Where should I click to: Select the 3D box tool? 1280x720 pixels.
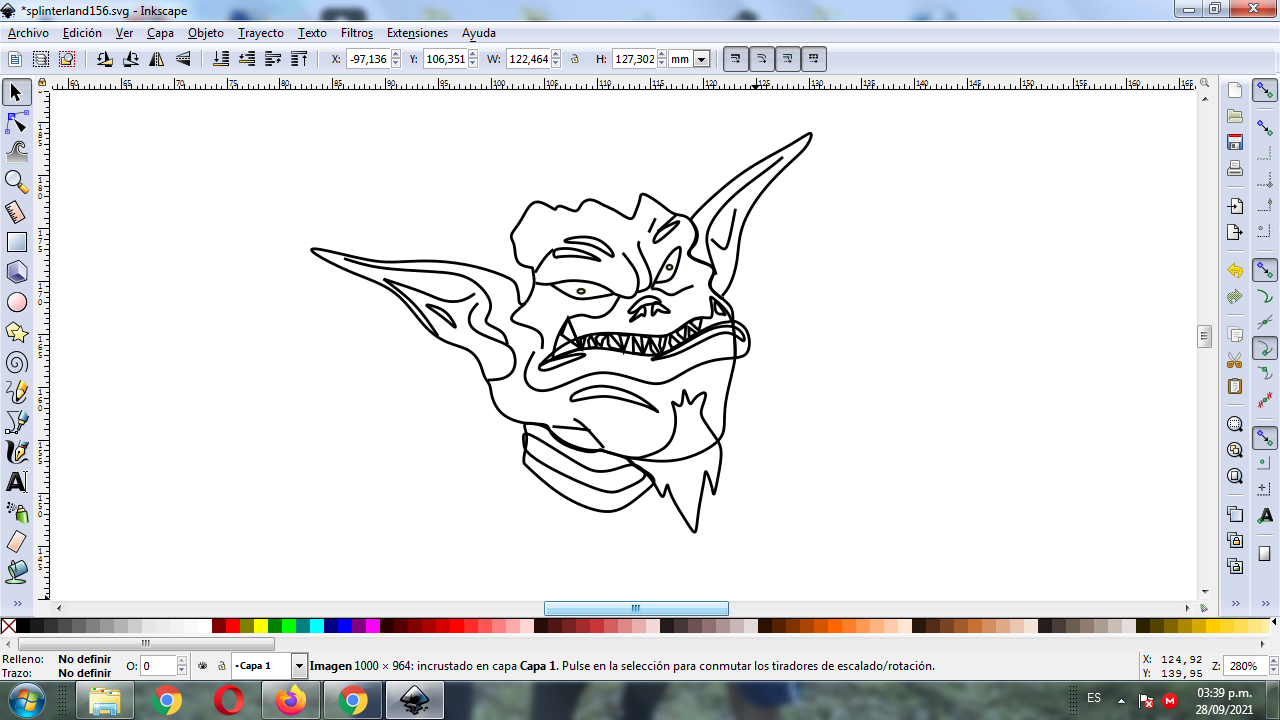(16, 272)
